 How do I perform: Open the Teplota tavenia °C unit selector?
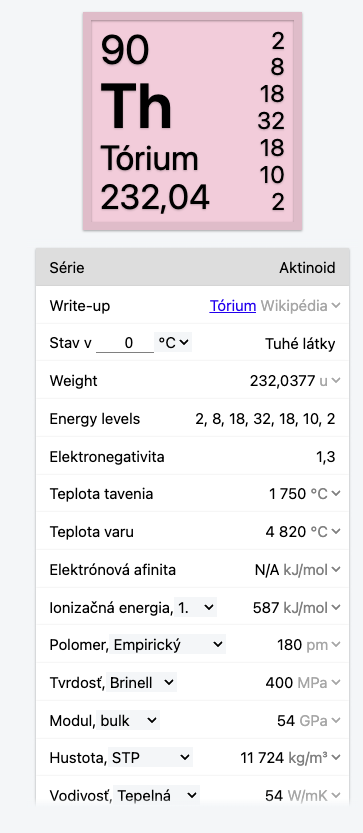pos(325,494)
